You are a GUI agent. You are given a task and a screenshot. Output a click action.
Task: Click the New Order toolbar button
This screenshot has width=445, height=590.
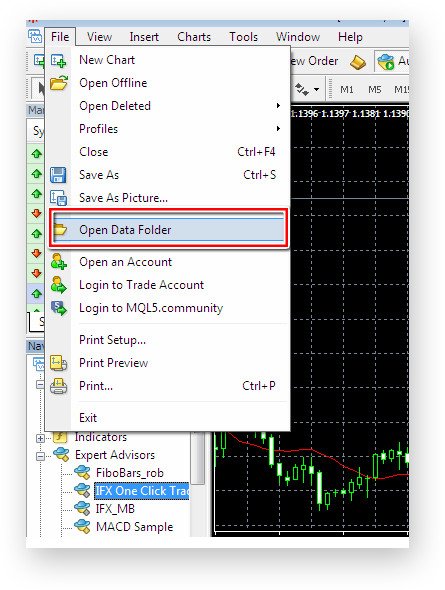pos(315,61)
